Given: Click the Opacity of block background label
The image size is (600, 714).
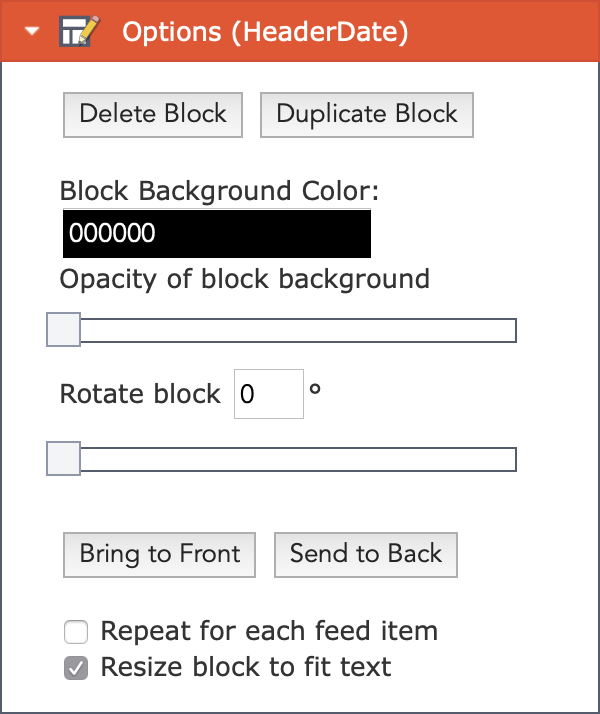Looking at the screenshot, I should tap(244, 279).
